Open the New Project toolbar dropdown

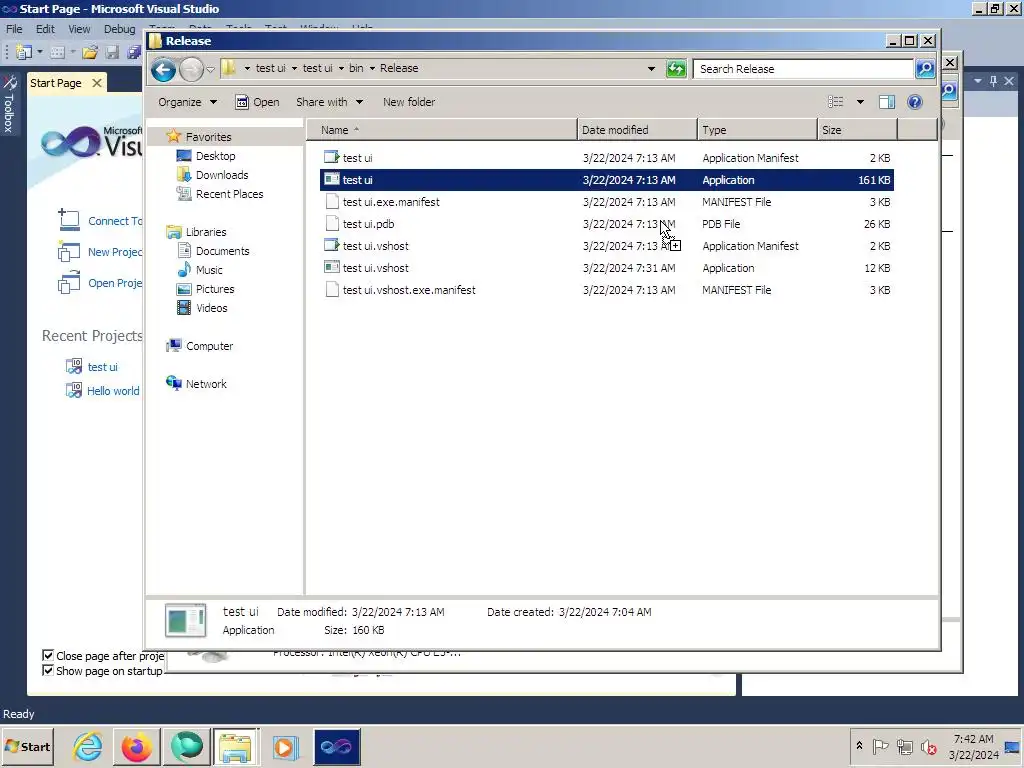(x=40, y=52)
